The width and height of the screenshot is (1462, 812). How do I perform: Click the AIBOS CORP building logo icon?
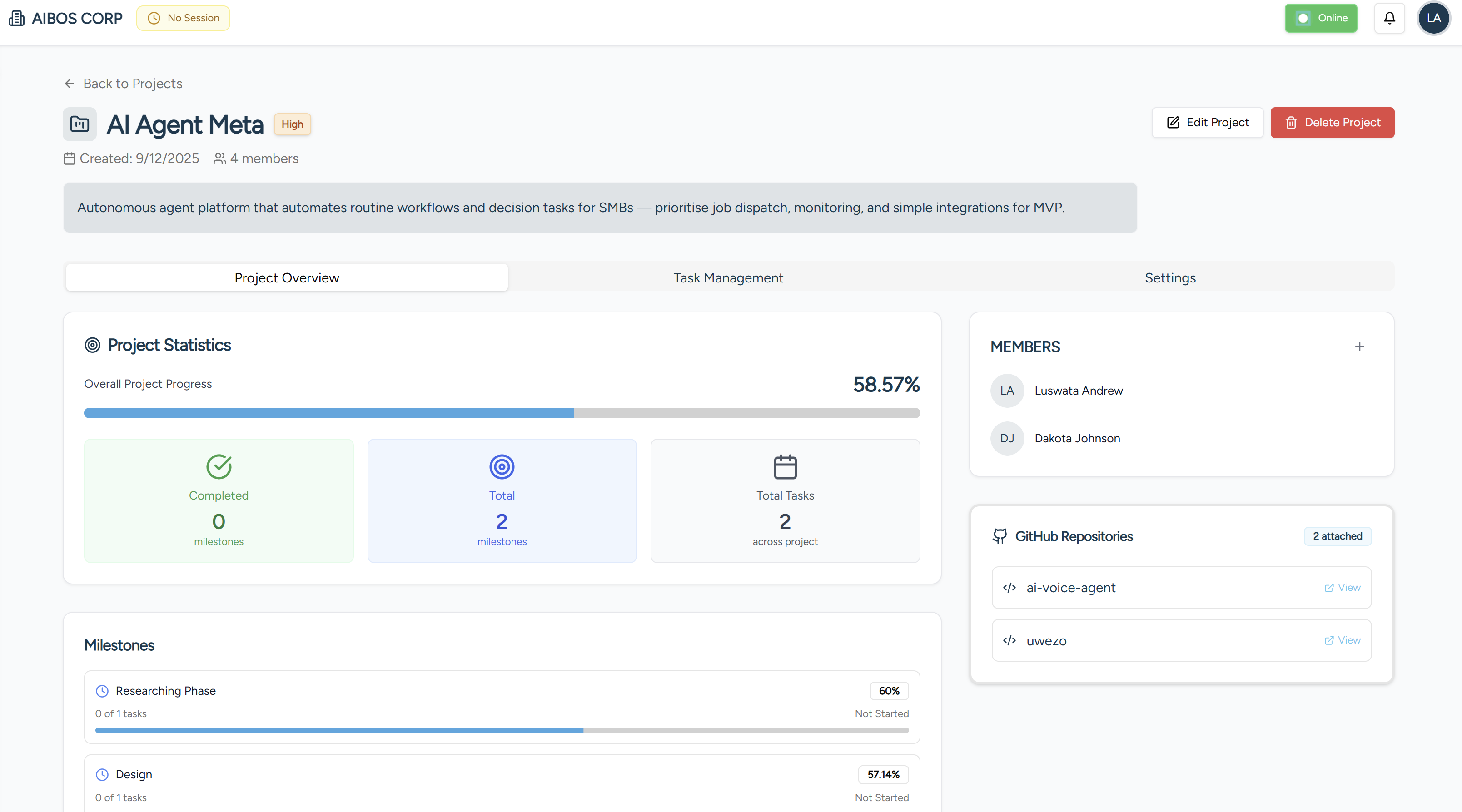point(16,18)
